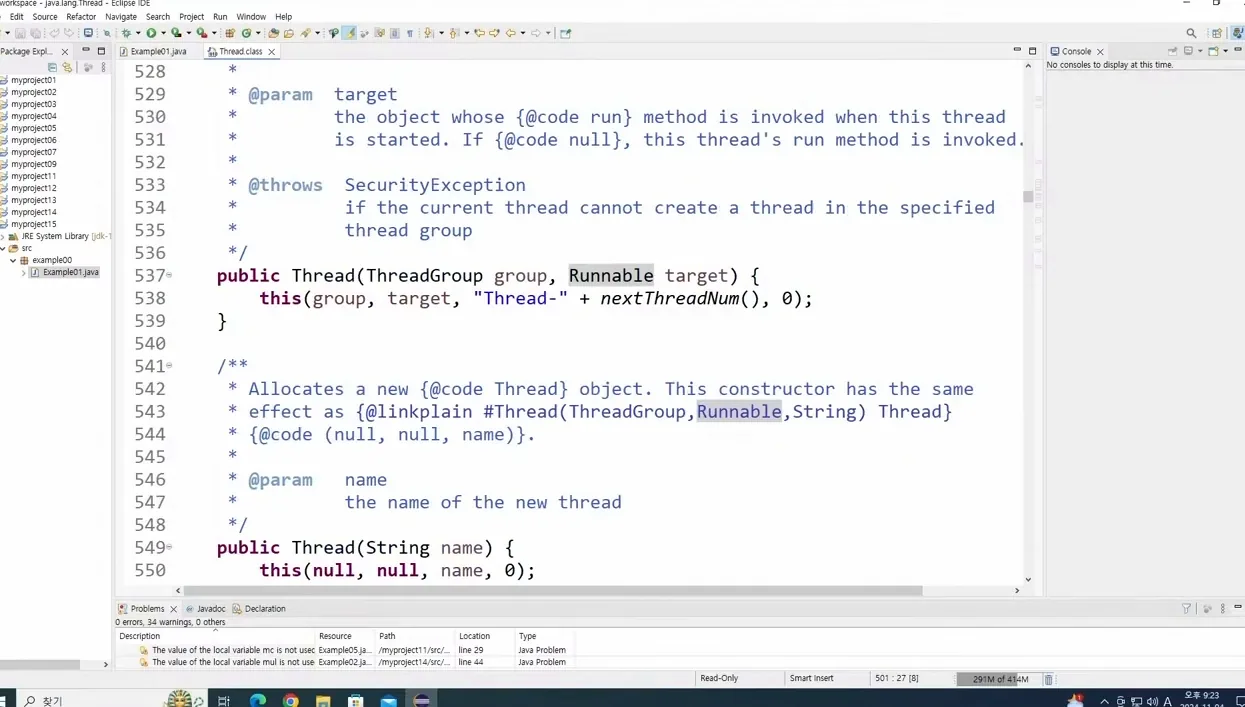Click the Back navigation arrow
1245x707 pixels.
511,33
